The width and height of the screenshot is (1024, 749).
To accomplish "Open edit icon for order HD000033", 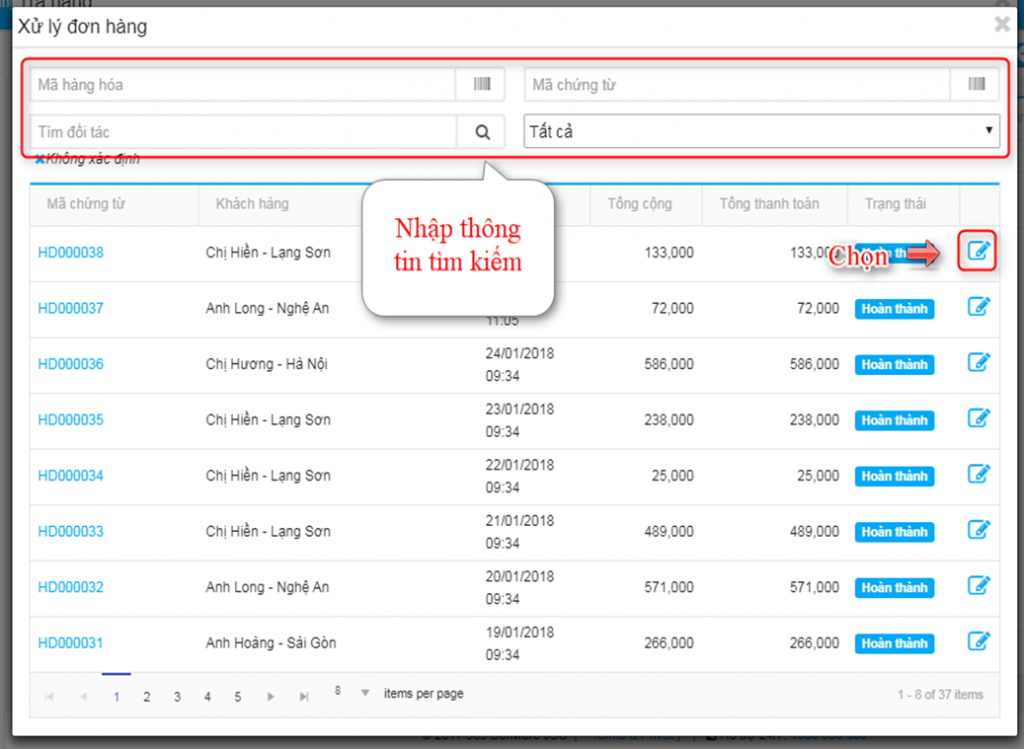I will tap(978, 530).
